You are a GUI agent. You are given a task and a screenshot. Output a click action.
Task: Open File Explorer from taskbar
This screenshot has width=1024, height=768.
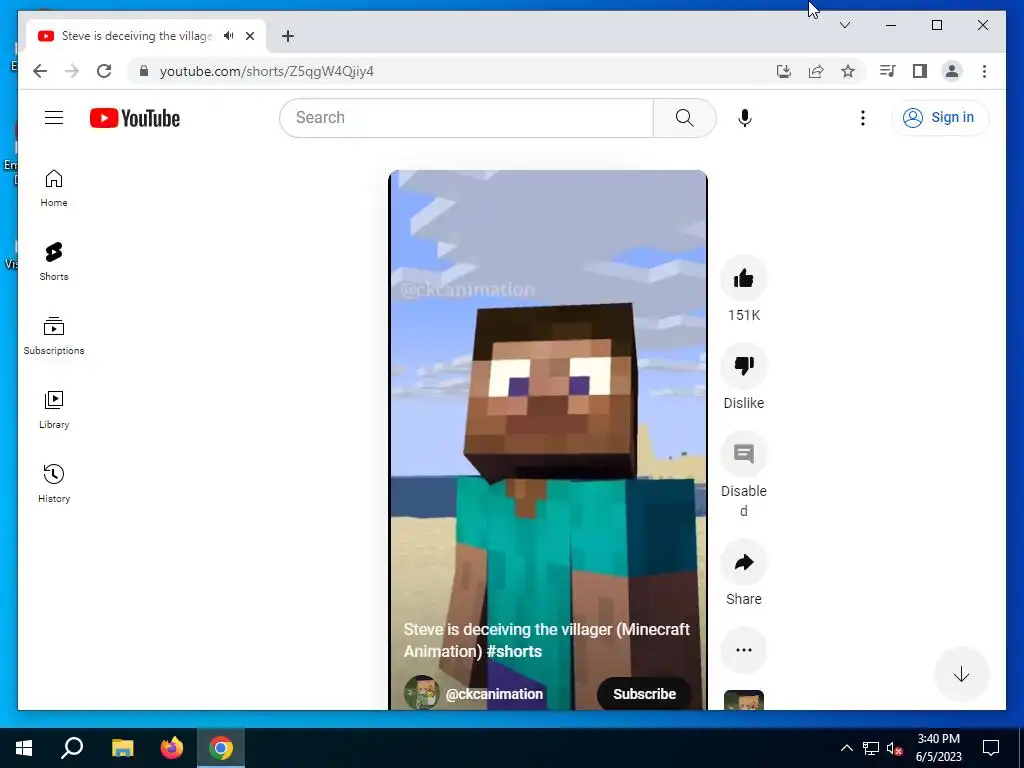coord(122,748)
